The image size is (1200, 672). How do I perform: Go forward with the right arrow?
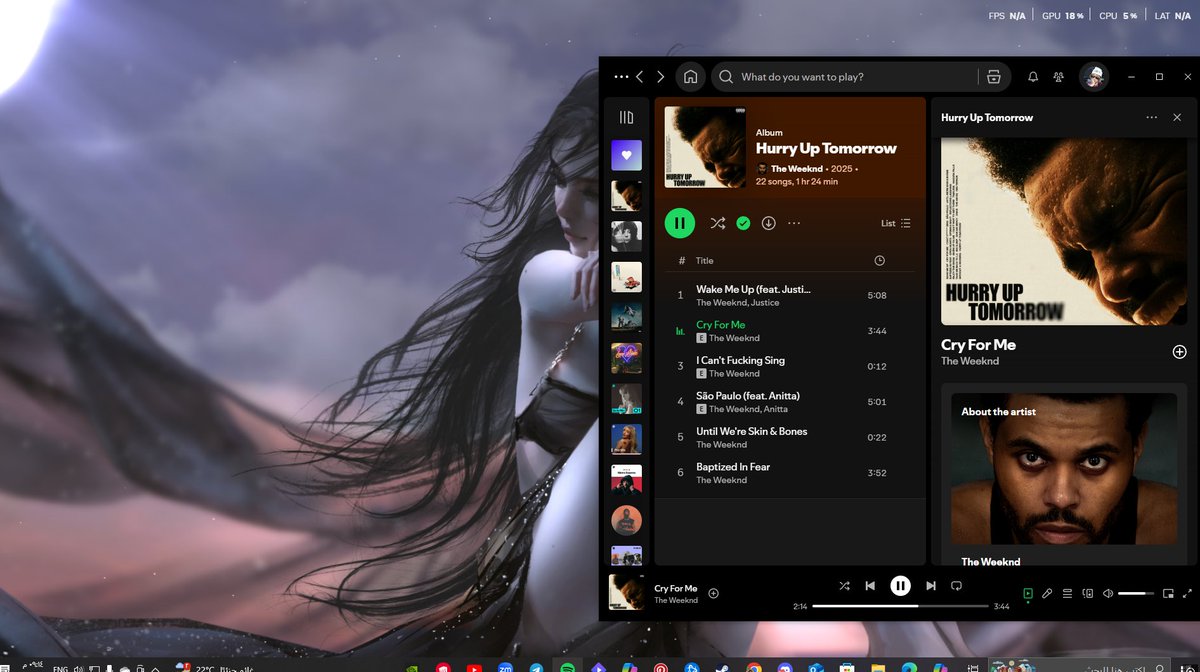661,77
